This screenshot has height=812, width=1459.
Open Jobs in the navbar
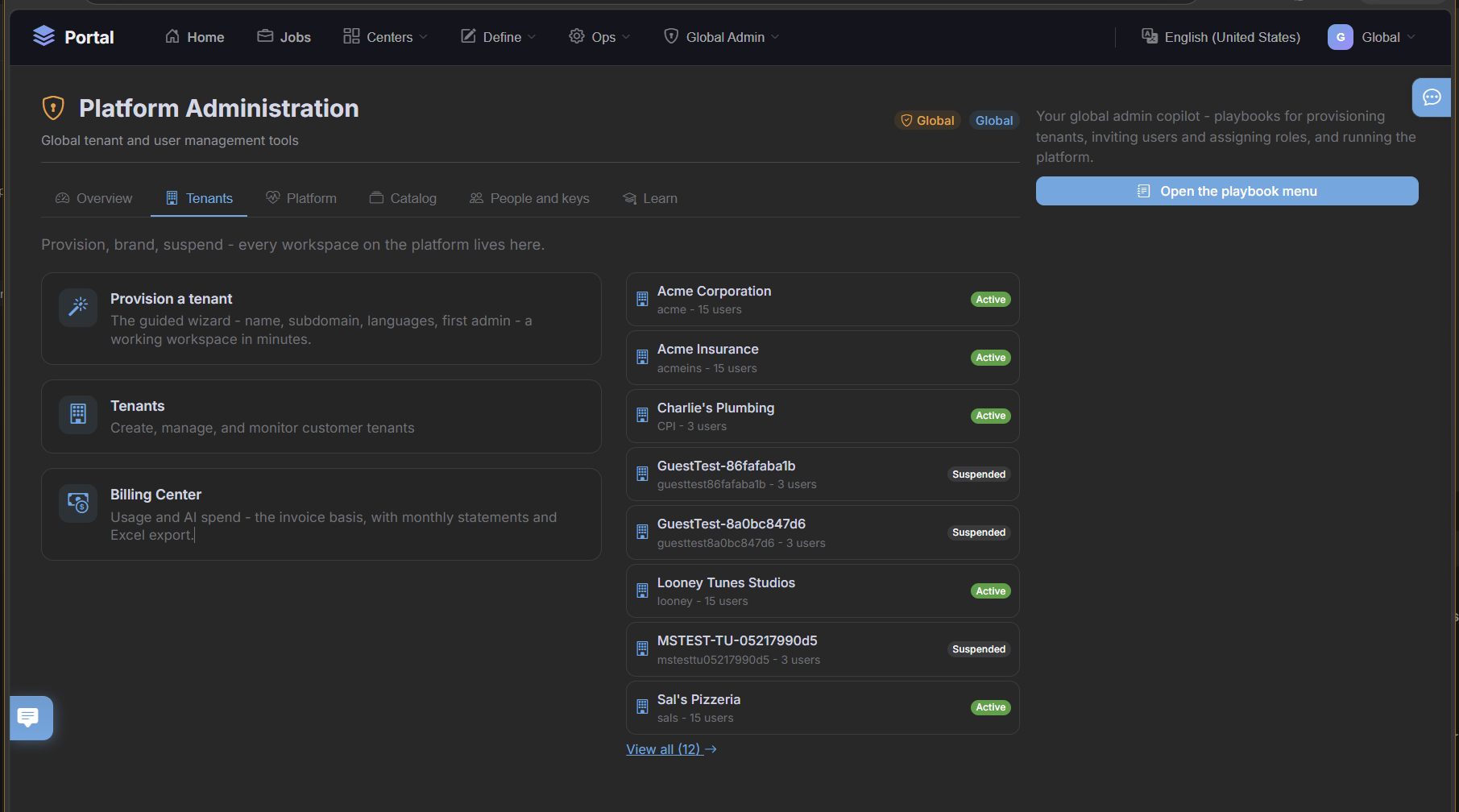pyautogui.click(x=284, y=37)
